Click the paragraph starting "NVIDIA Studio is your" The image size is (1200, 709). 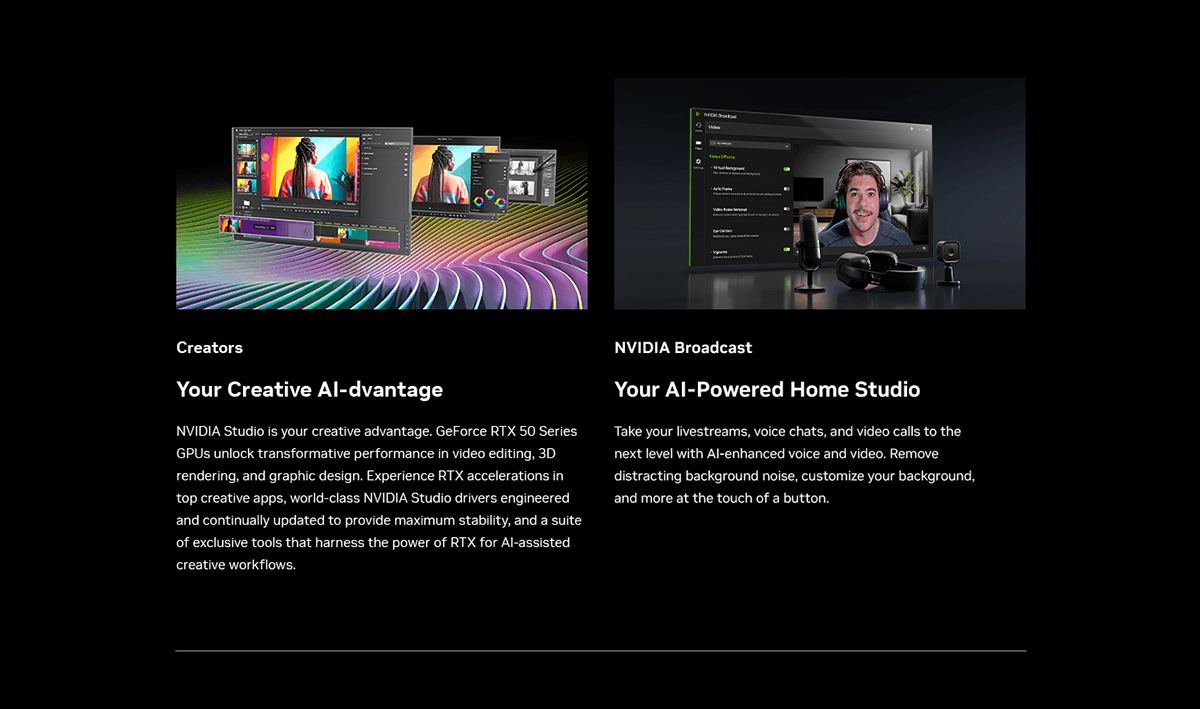(x=379, y=498)
